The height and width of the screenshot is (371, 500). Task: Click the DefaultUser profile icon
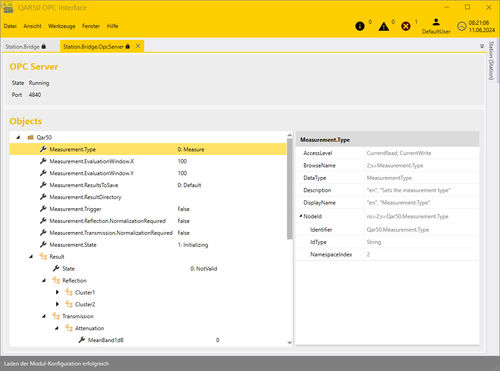pos(436,22)
